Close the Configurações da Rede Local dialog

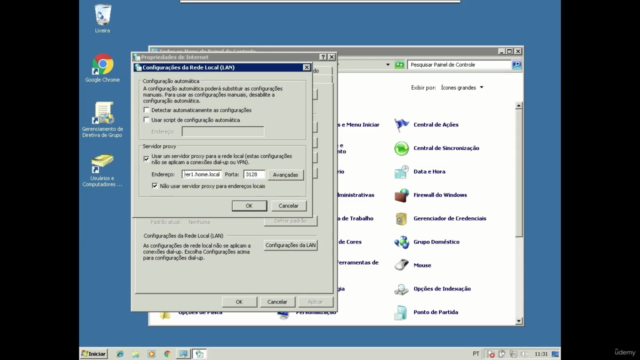tap(306, 67)
